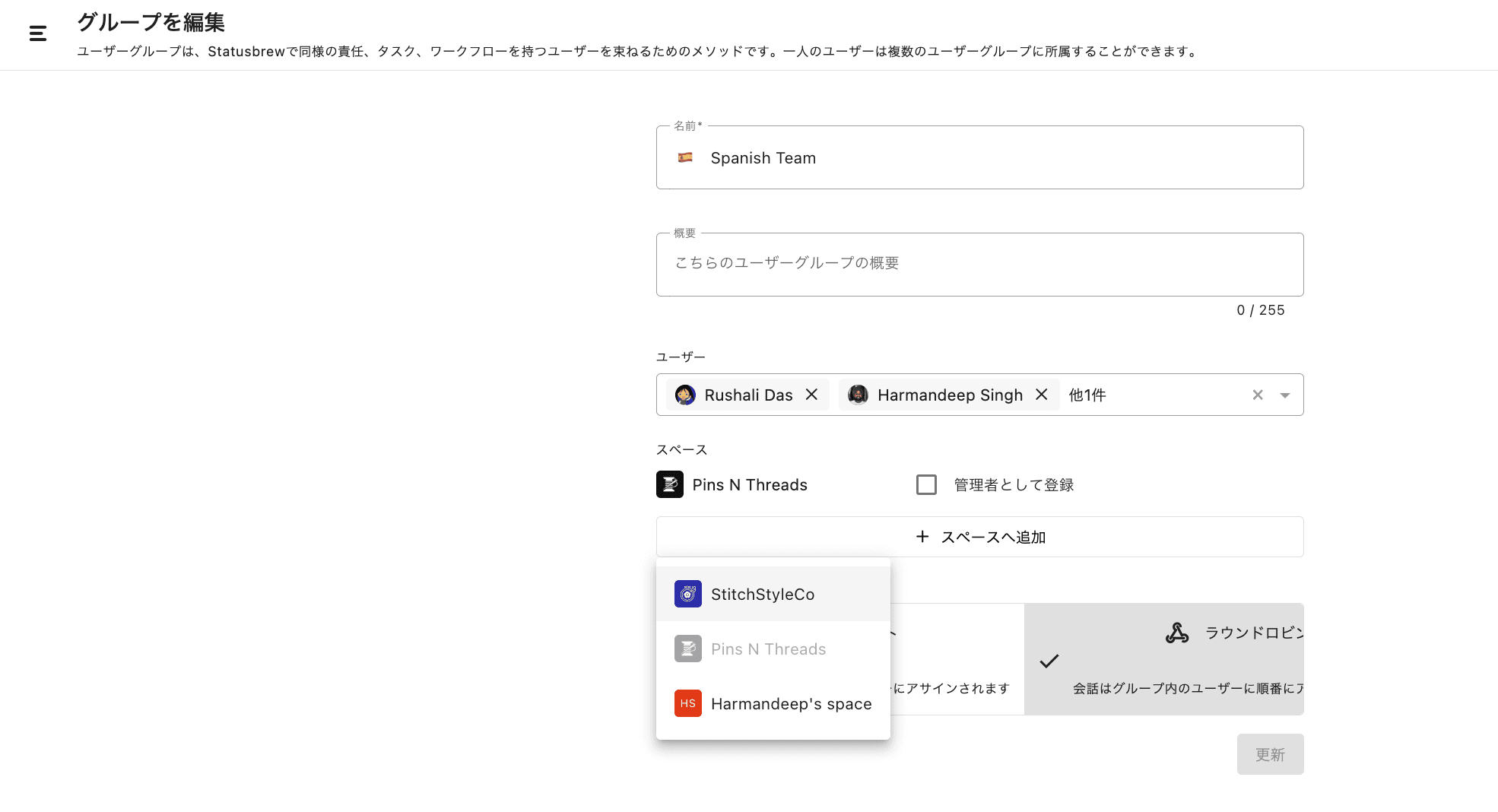Screen dimensions: 1498x812
Task: Click the Pins N Threads space logo
Action: click(x=669, y=484)
